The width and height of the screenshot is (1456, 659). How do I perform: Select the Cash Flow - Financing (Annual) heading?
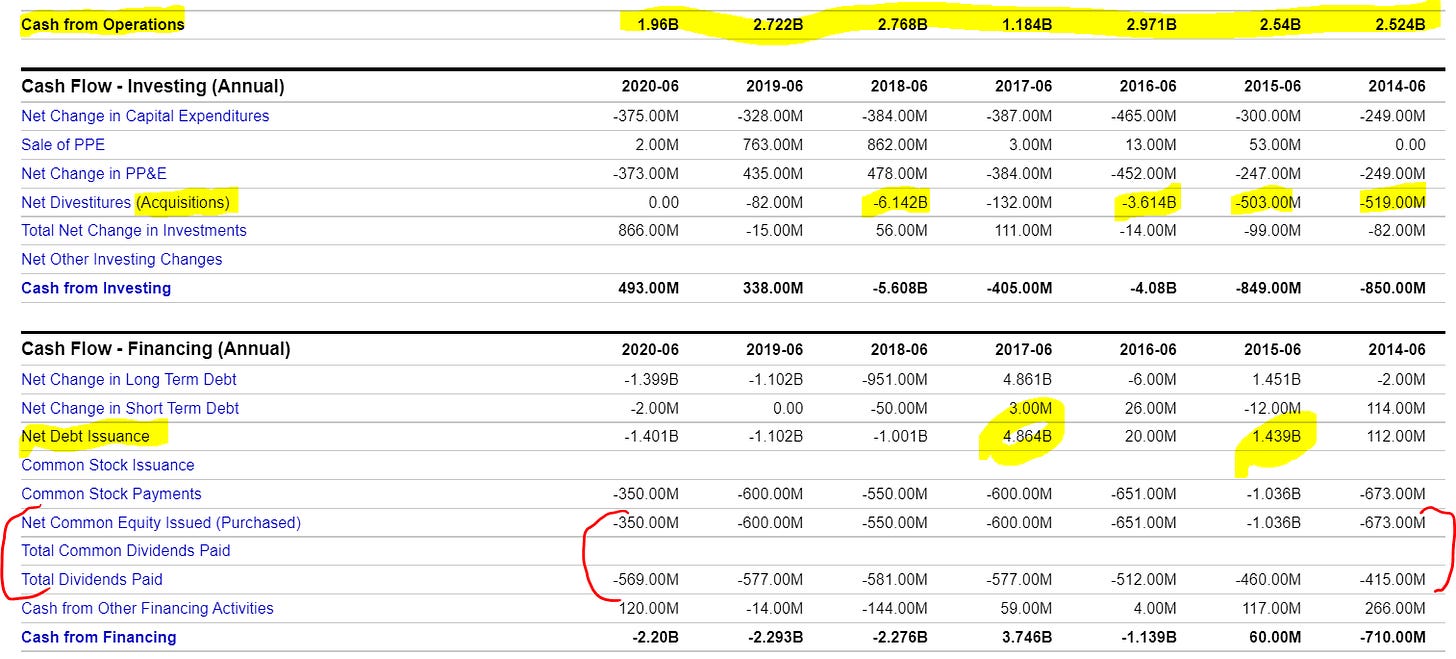click(156, 350)
